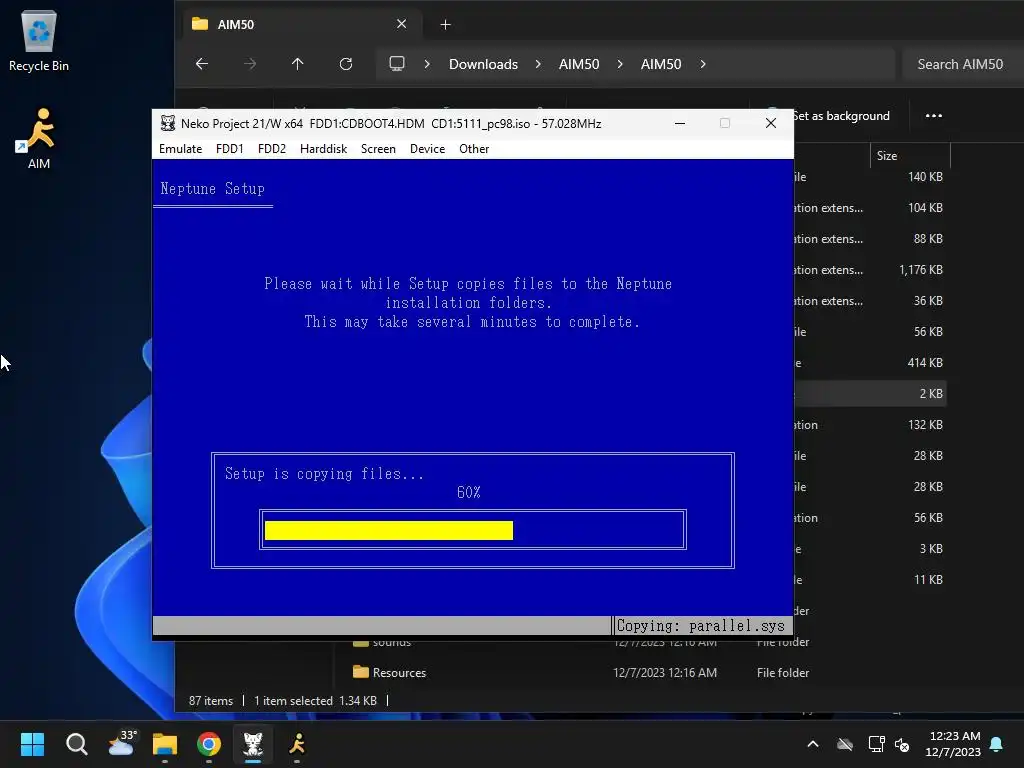
Task: Click the 140 KB size cell
Action: pyautogui.click(x=925, y=176)
